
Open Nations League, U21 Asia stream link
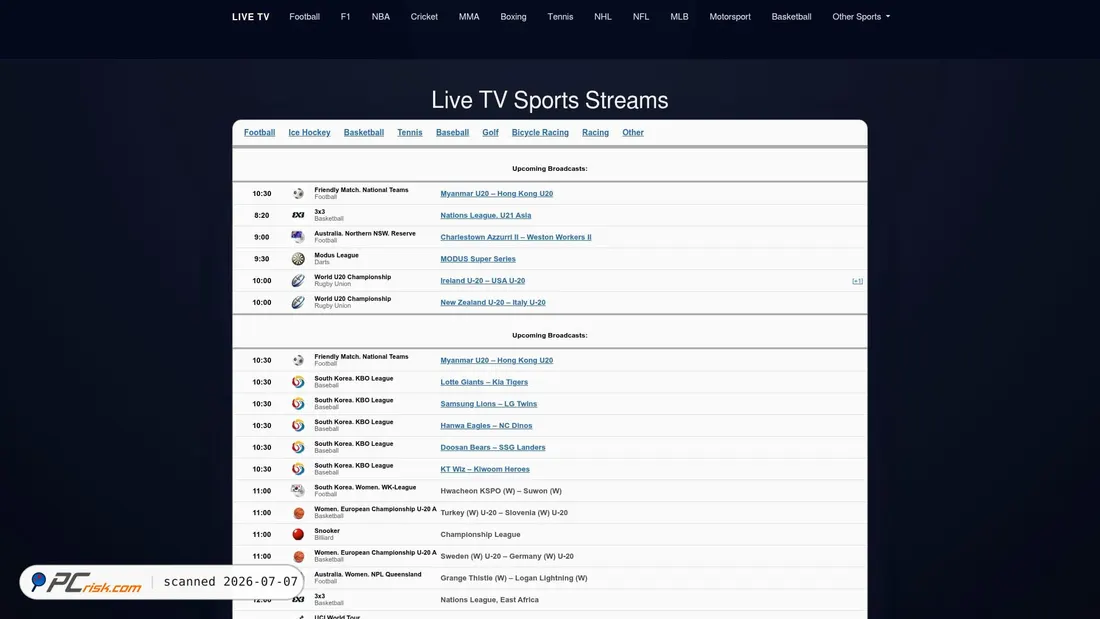click(485, 215)
